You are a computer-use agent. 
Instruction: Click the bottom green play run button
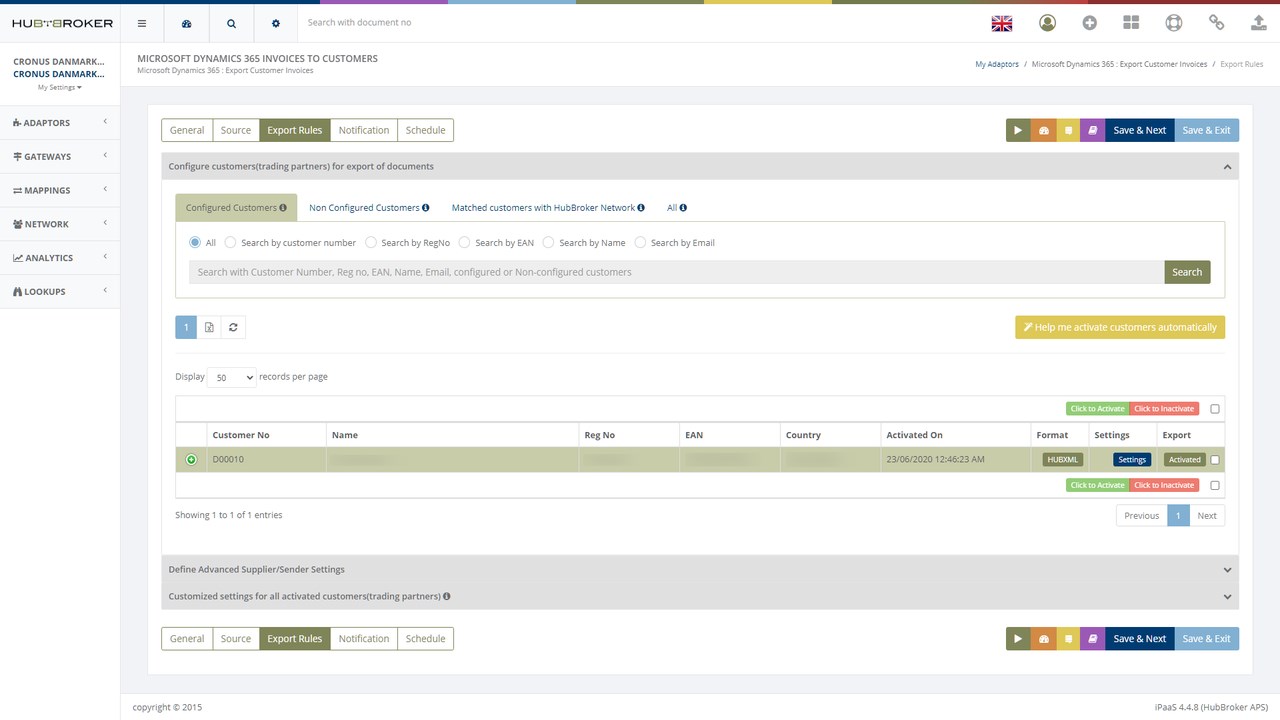click(x=1018, y=639)
